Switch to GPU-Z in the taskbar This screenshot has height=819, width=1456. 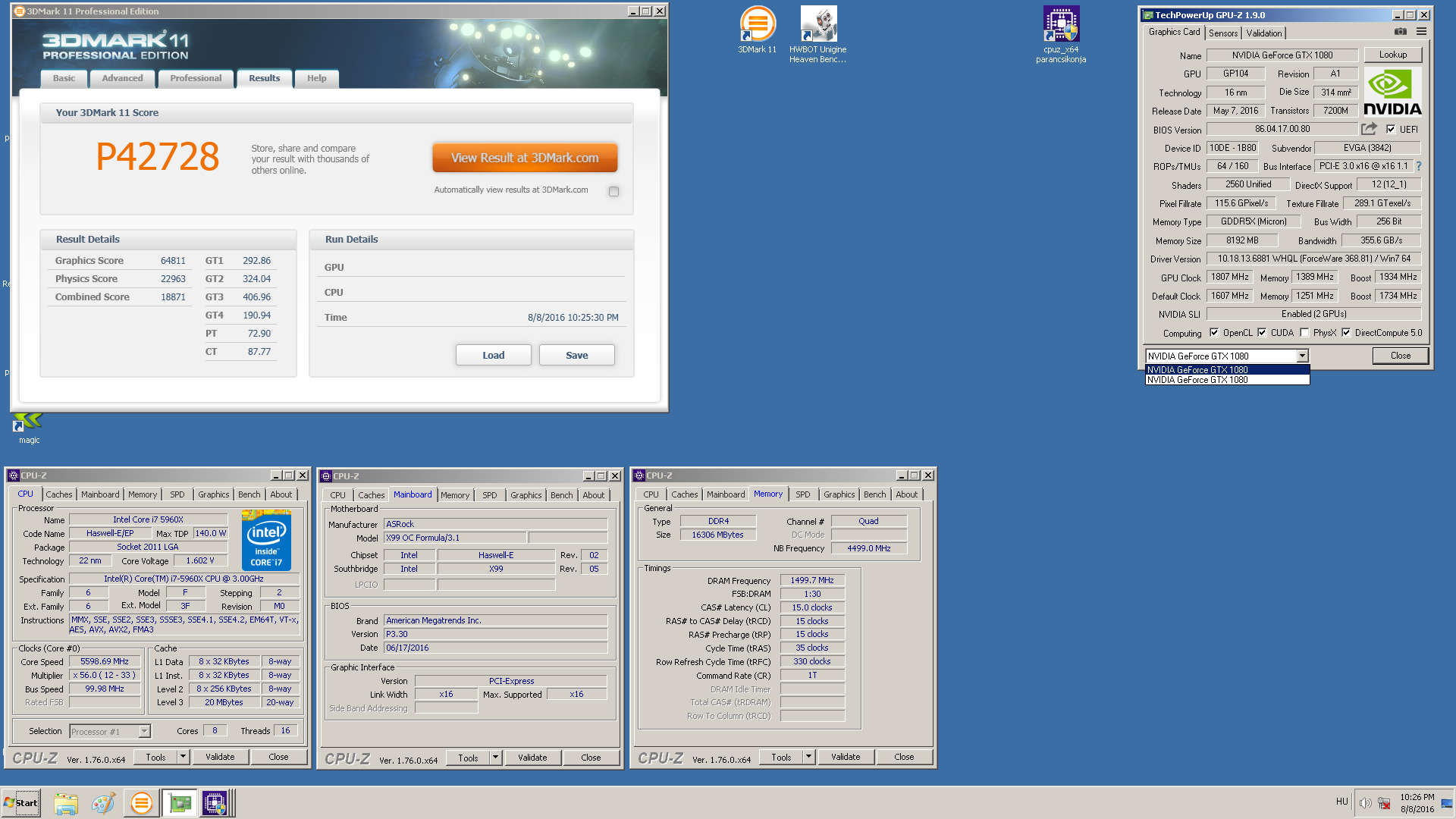click(x=180, y=803)
